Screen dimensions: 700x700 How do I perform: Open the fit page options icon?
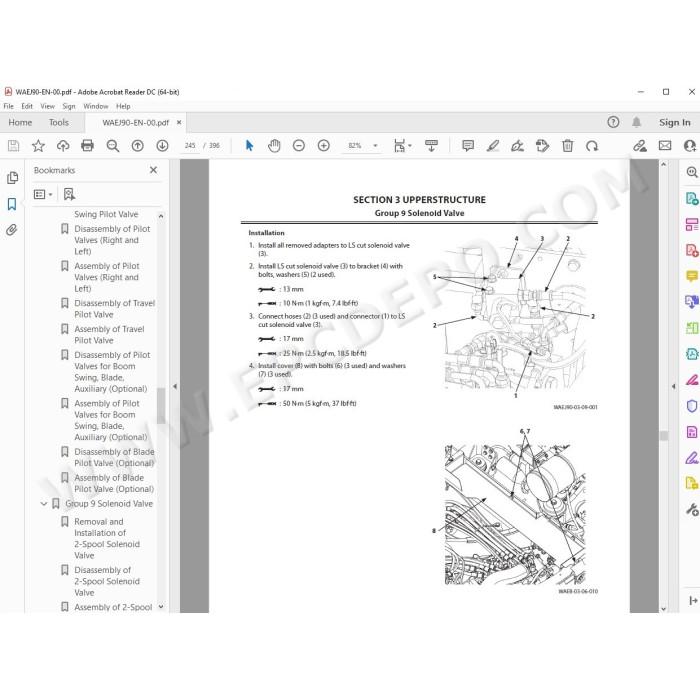[402, 146]
